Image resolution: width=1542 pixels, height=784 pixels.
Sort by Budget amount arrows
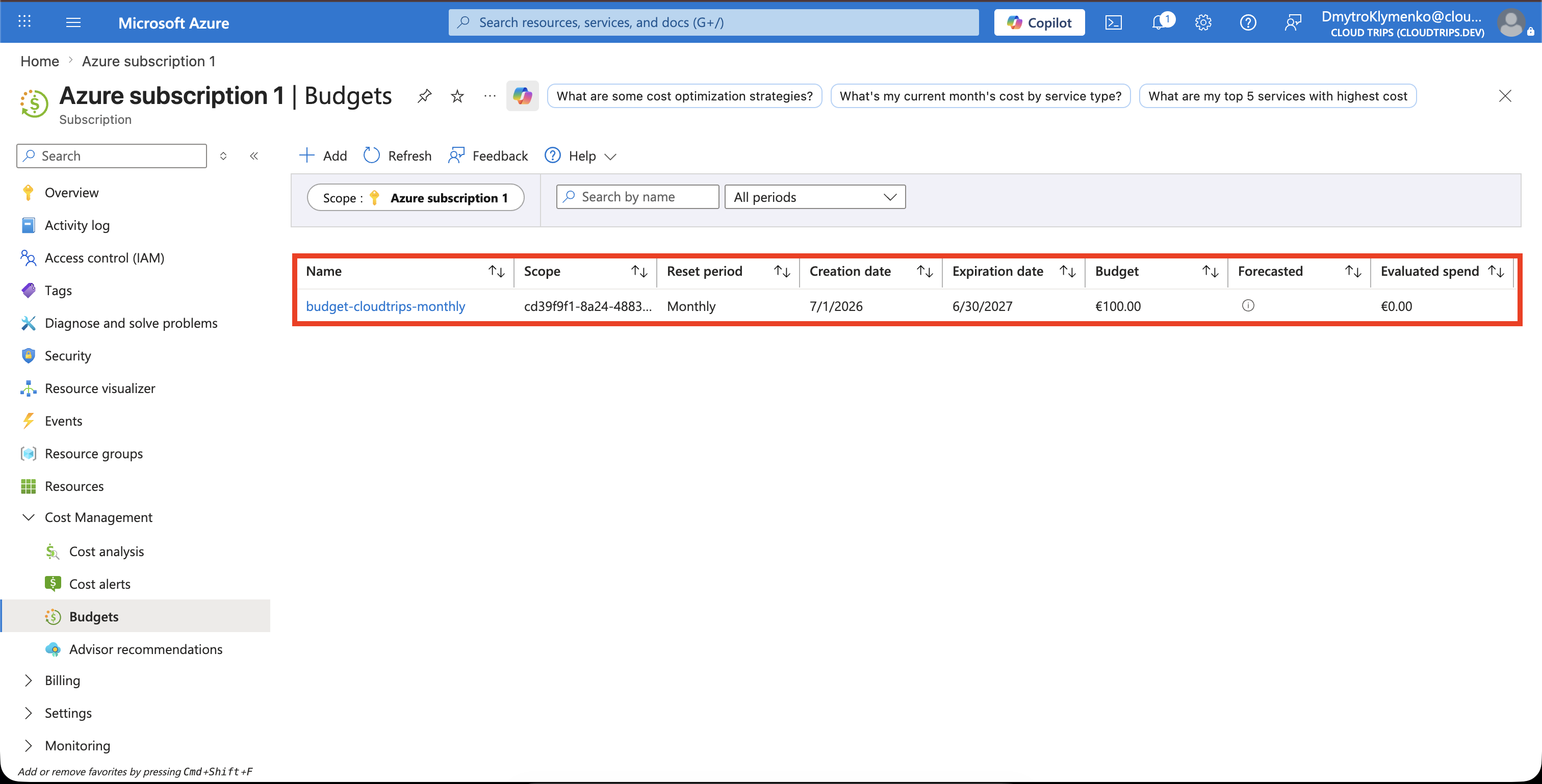pos(1211,271)
